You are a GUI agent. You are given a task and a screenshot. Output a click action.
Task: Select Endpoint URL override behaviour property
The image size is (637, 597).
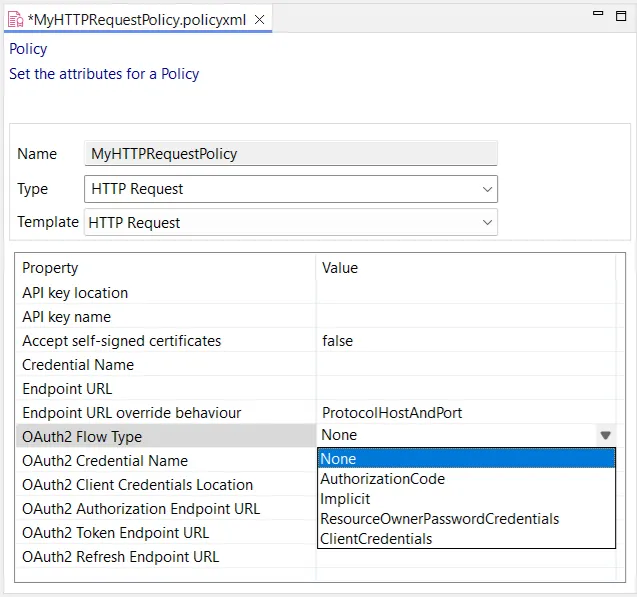pyautogui.click(x=166, y=412)
